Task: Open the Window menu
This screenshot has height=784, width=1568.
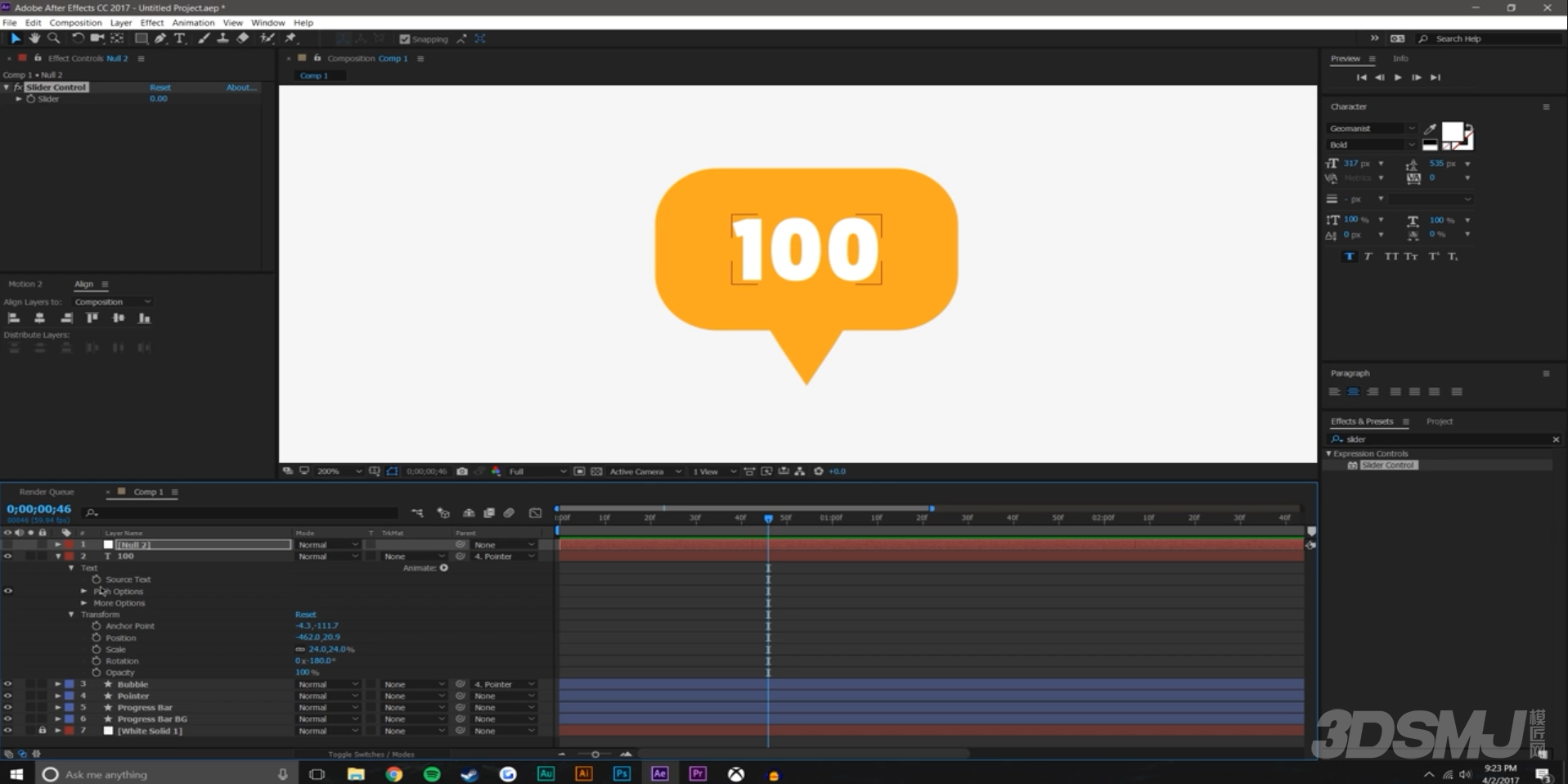Action: [x=267, y=23]
